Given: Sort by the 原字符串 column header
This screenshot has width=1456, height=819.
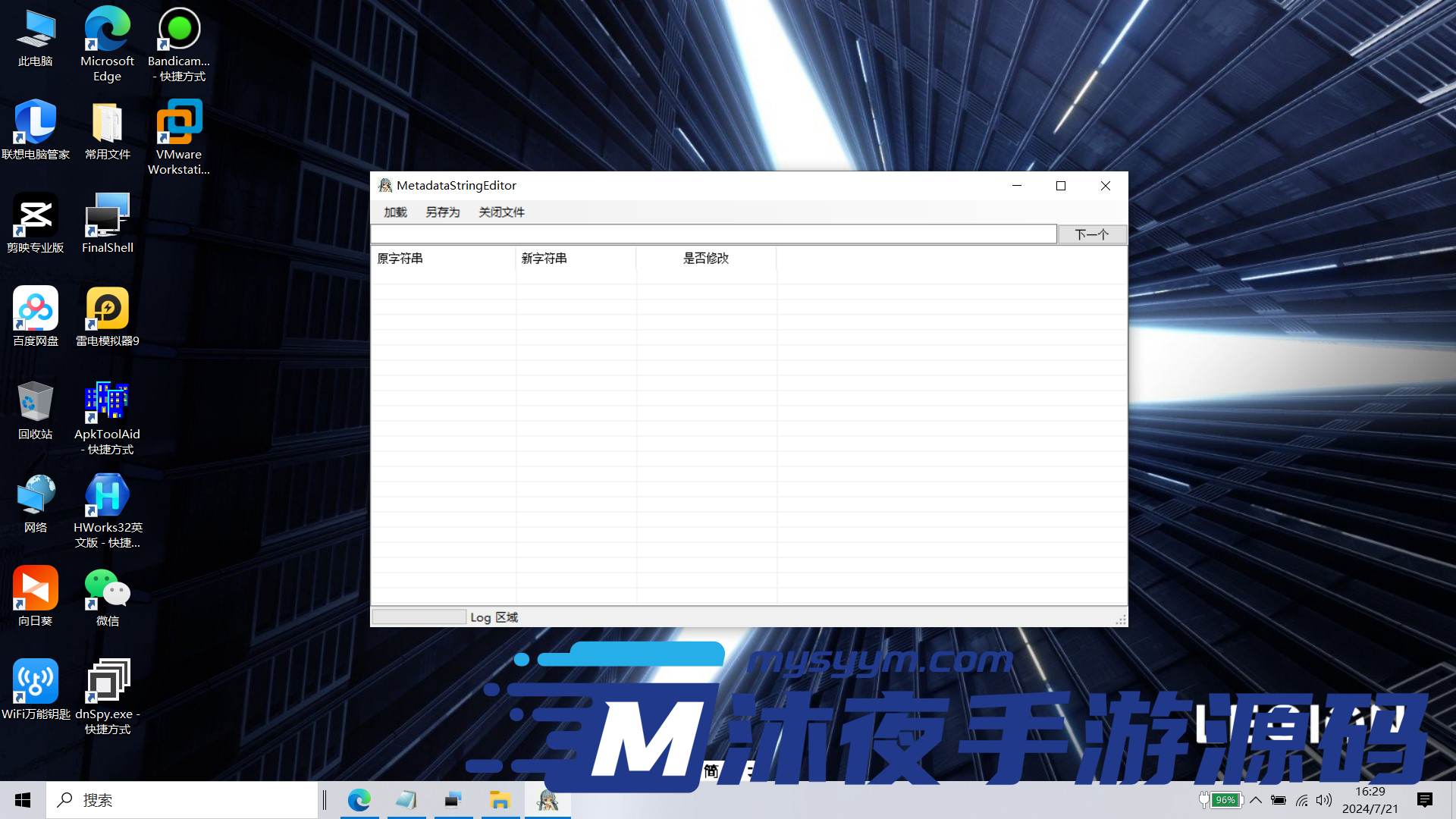Looking at the screenshot, I should click(400, 258).
